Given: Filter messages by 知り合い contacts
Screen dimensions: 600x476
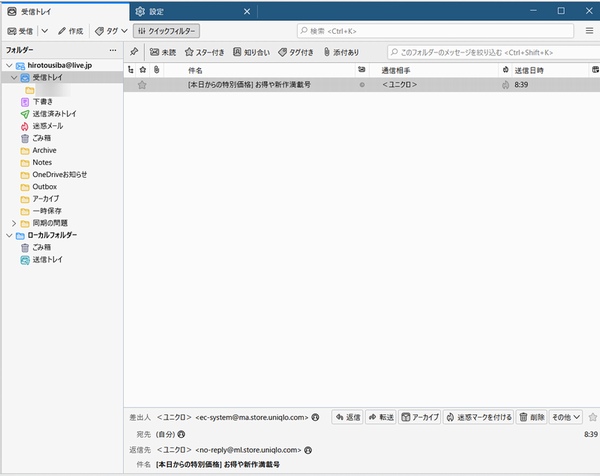Looking at the screenshot, I should (251, 52).
